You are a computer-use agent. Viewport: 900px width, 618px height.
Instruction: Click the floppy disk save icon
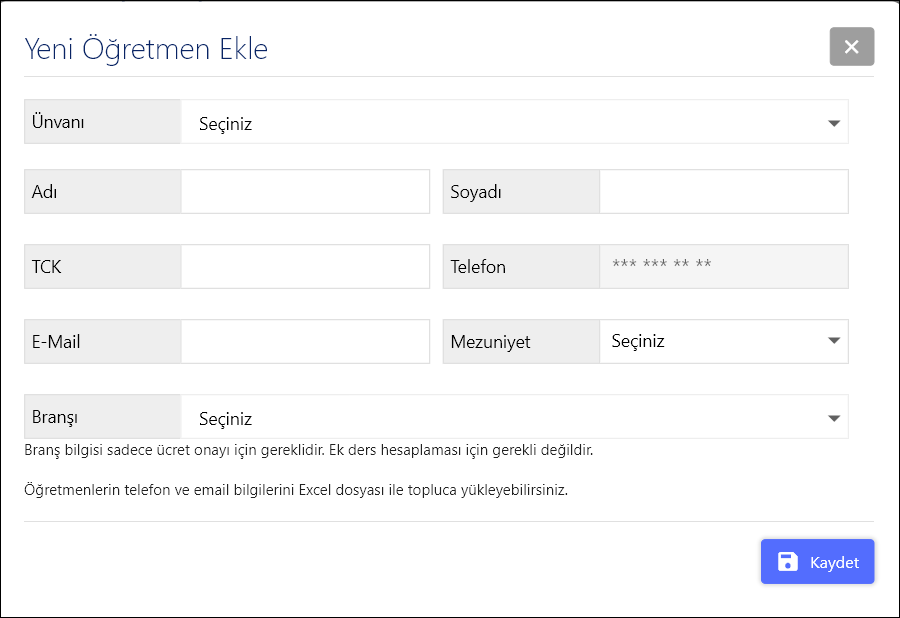[x=788, y=562]
